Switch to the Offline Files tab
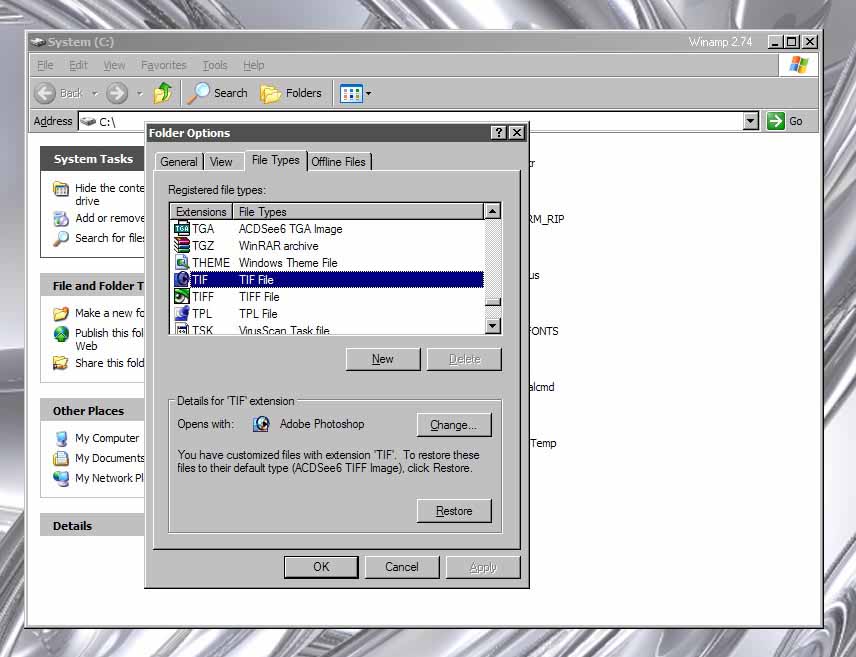The height and width of the screenshot is (657, 856). click(x=338, y=162)
